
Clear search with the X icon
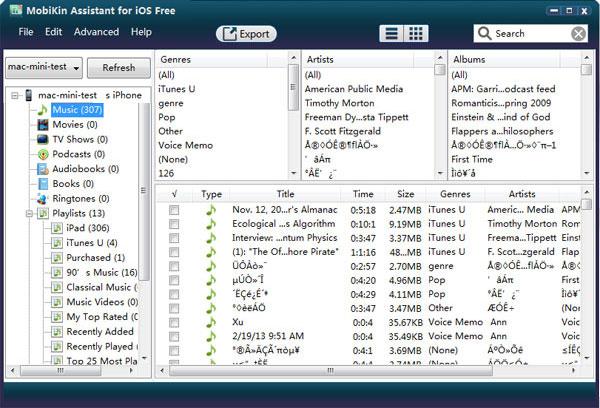tap(579, 34)
